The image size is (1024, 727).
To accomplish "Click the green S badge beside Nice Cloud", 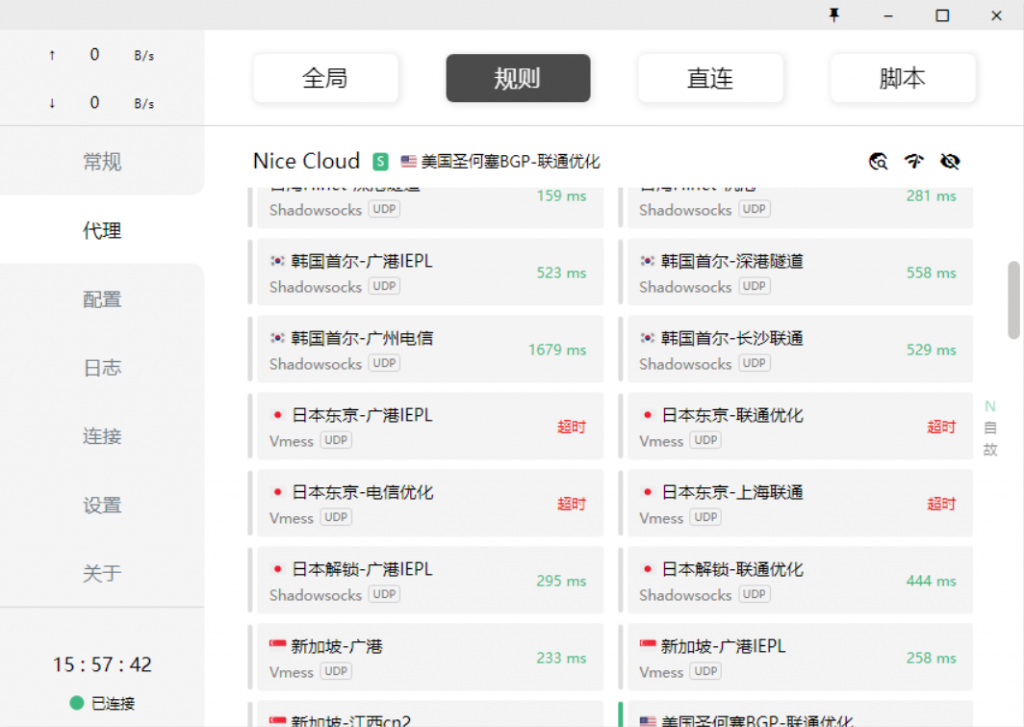I will [380, 161].
